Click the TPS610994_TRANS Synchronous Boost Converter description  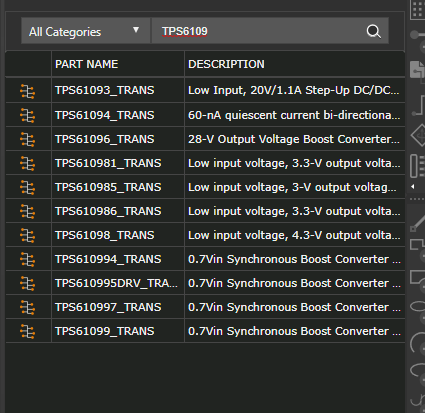tap(294, 259)
